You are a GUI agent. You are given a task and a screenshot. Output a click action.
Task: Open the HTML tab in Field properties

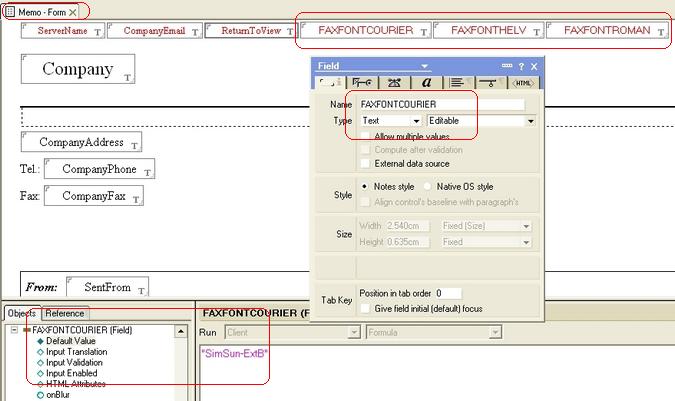click(523, 83)
